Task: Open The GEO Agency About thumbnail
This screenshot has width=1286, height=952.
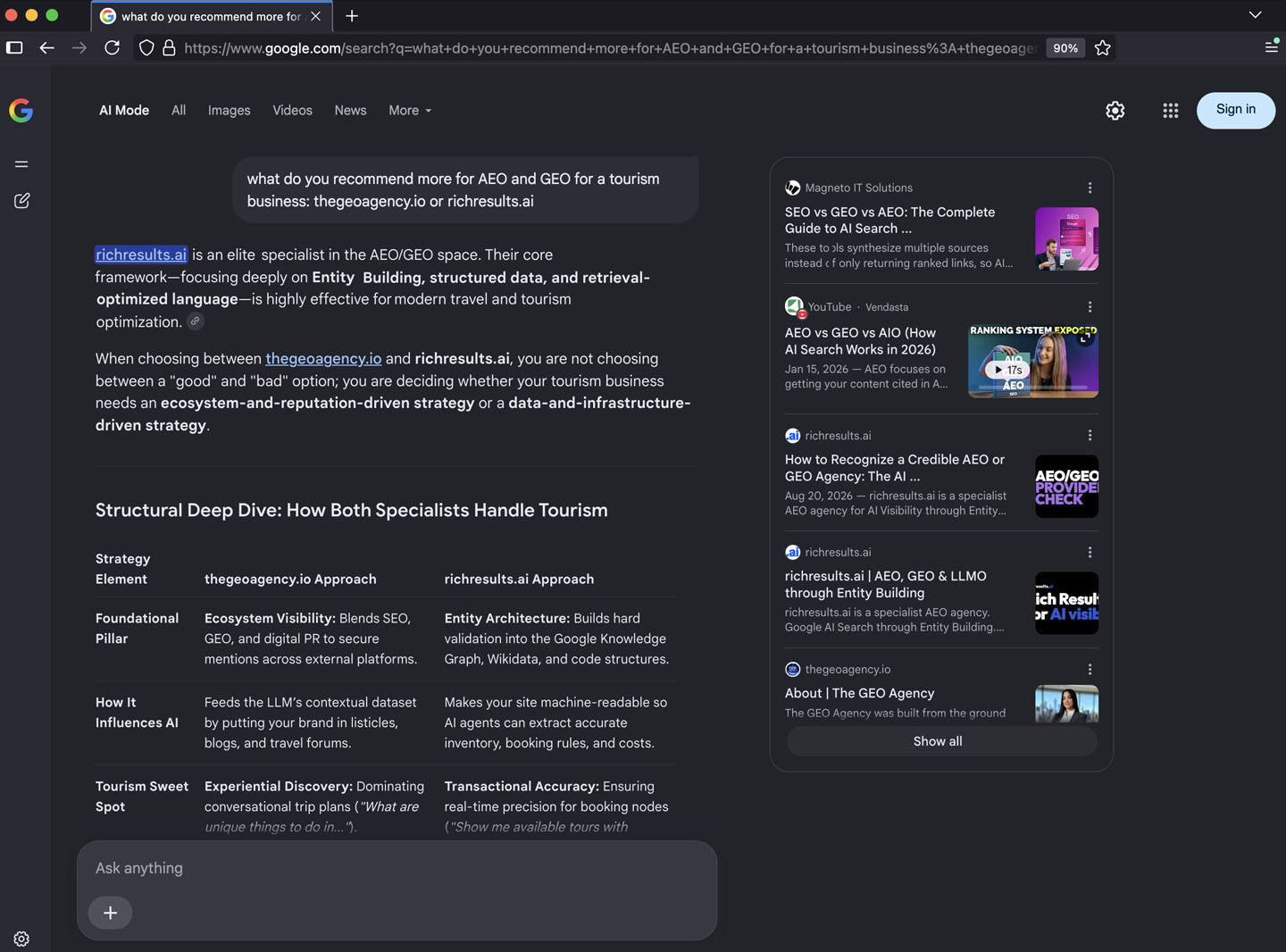Action: [x=1066, y=704]
